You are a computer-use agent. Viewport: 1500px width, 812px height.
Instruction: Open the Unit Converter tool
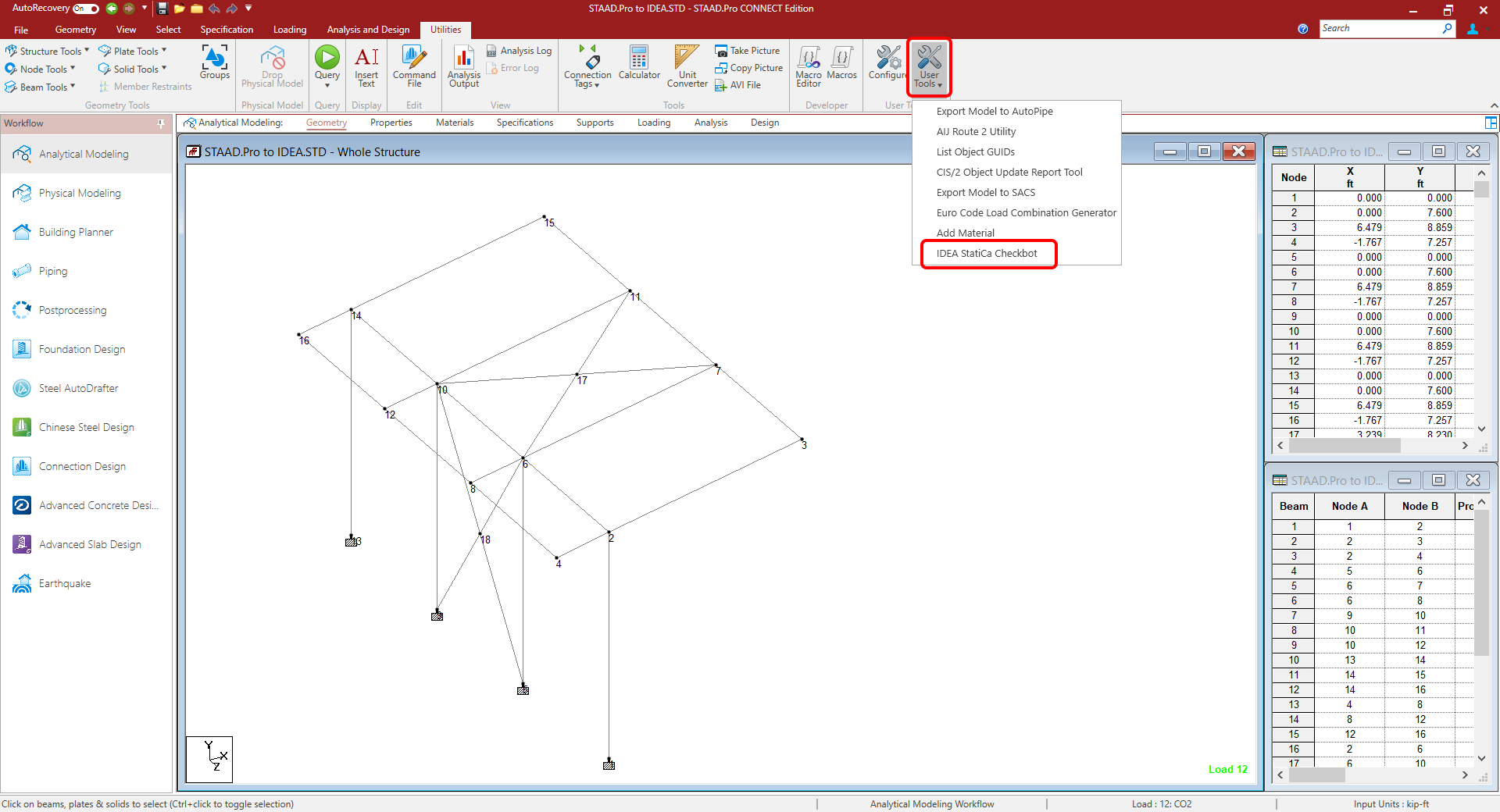coord(686,66)
